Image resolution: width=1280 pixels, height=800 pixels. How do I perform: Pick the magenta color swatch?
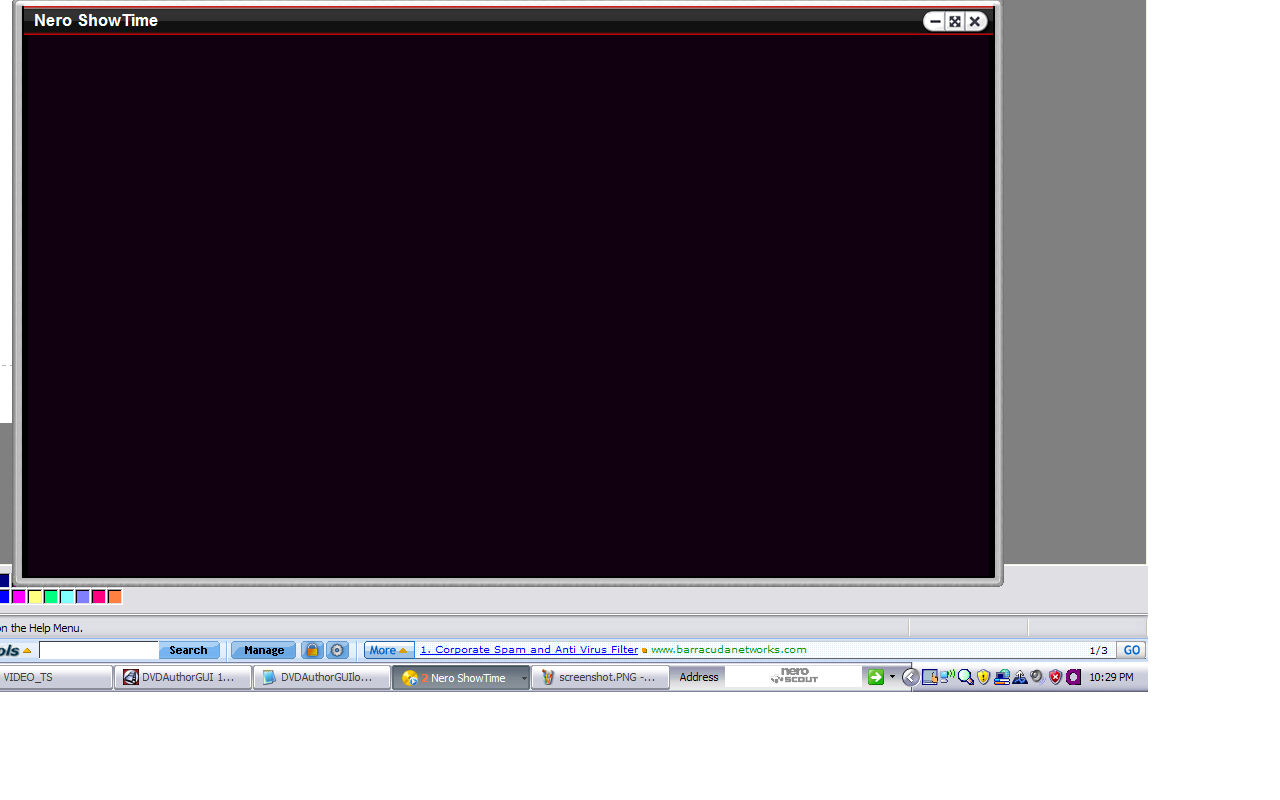pyautogui.click(x=19, y=597)
